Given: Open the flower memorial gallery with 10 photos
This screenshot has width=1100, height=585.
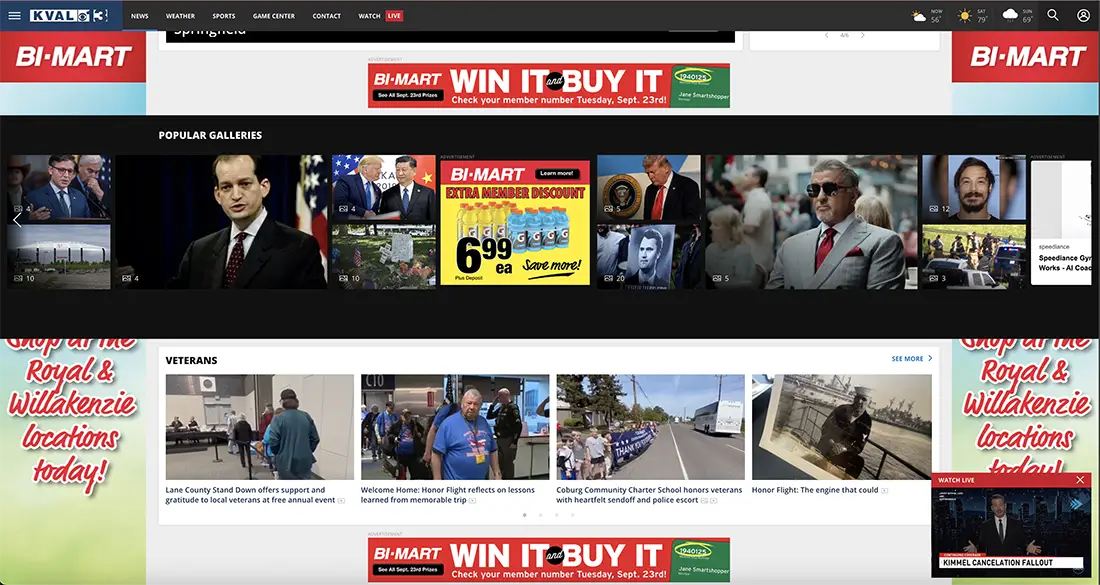Looking at the screenshot, I should [x=384, y=257].
